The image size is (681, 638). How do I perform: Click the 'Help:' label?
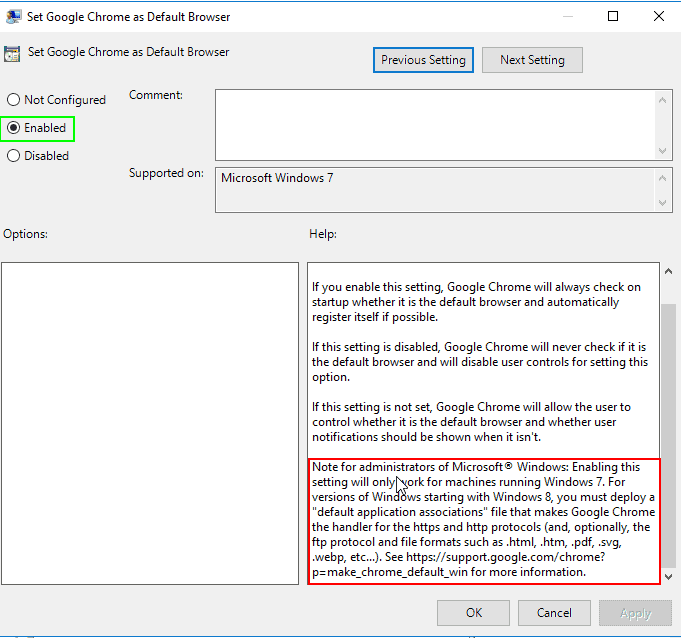323,234
